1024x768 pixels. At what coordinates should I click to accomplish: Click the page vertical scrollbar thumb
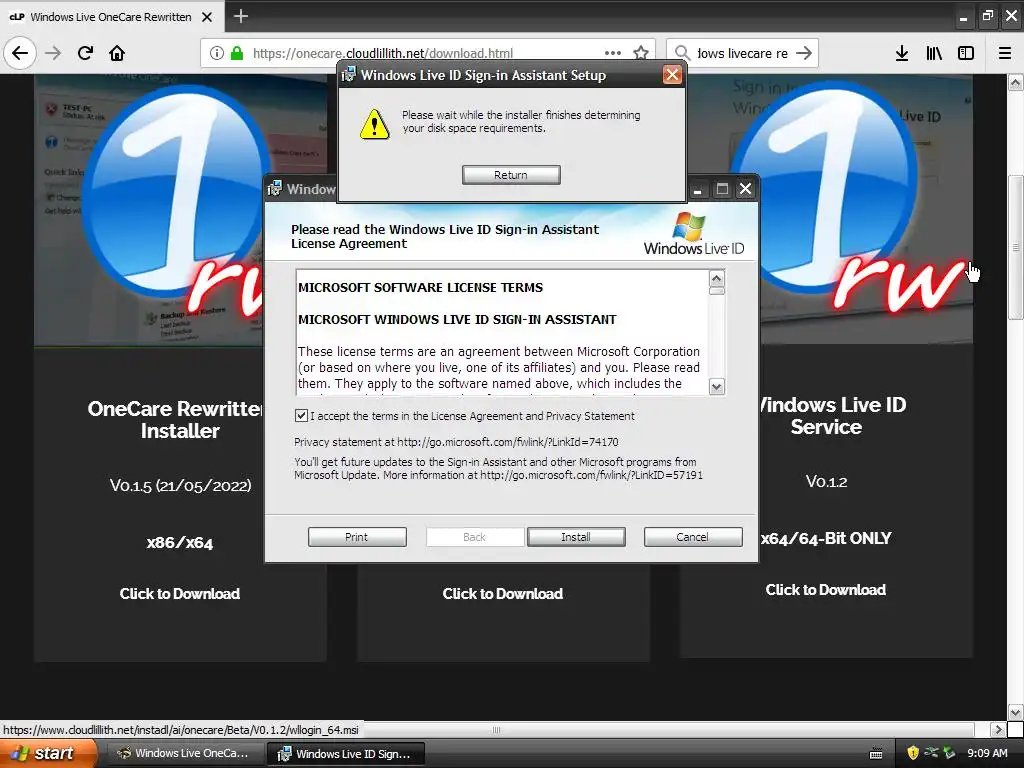[x=1015, y=247]
